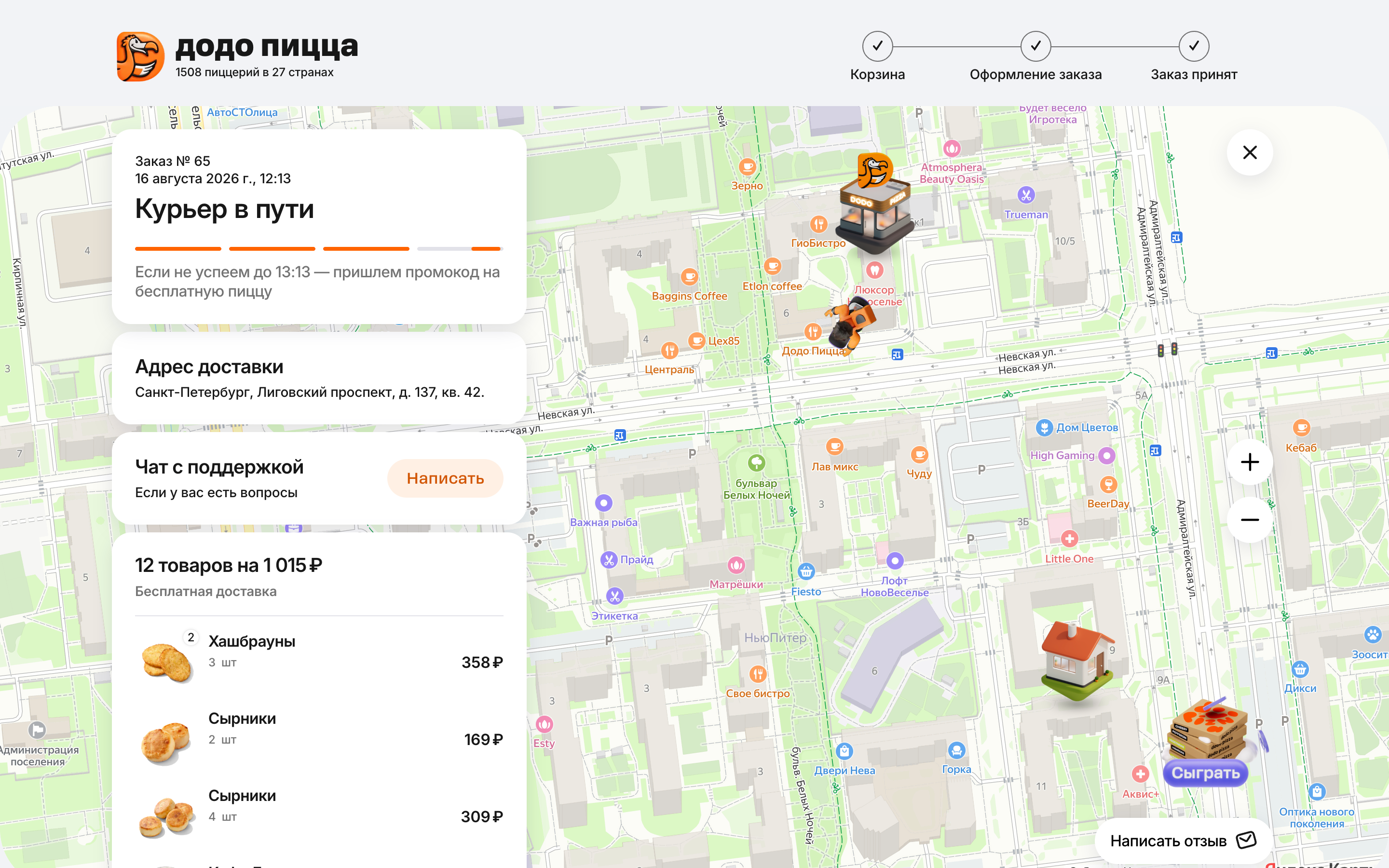Click the Люксор dental marker
The image size is (1389, 868).
[x=874, y=270]
